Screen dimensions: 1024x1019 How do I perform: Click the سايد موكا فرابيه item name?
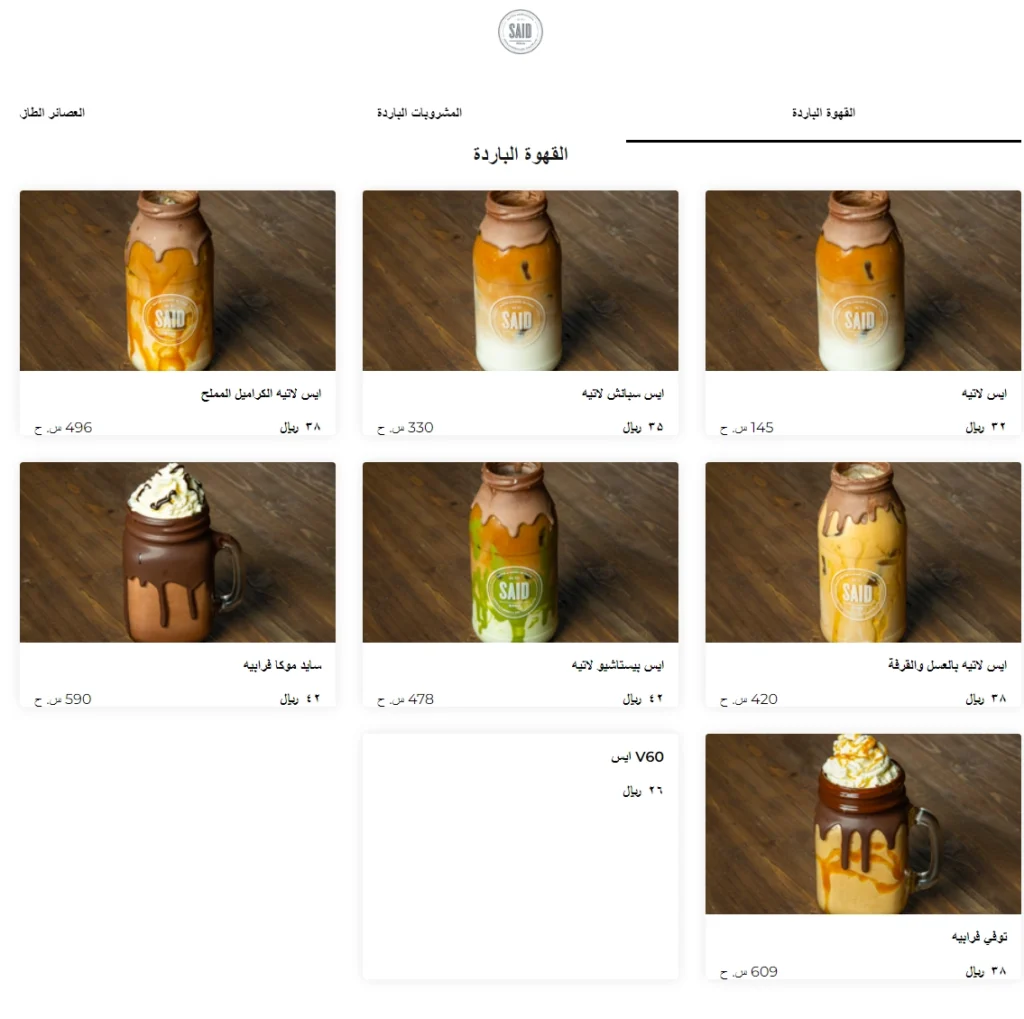(x=282, y=666)
